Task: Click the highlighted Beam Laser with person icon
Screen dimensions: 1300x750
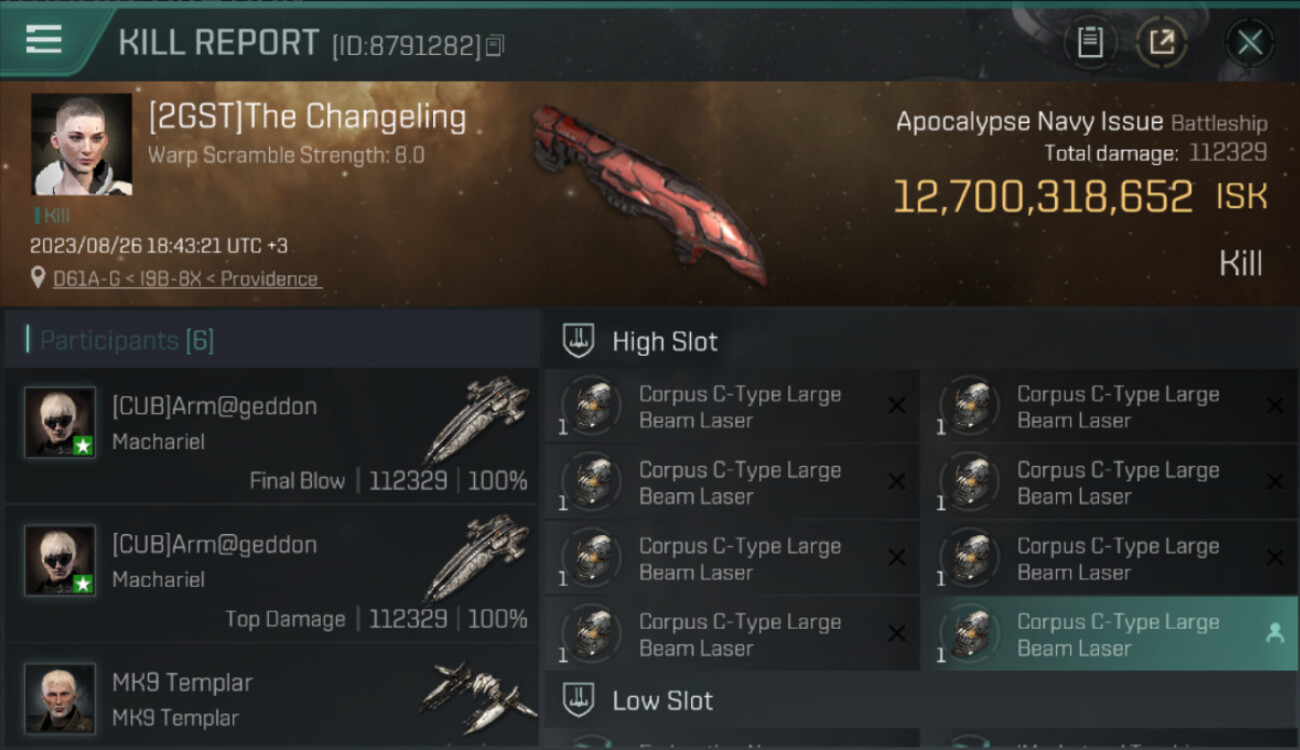Action: coord(1110,634)
